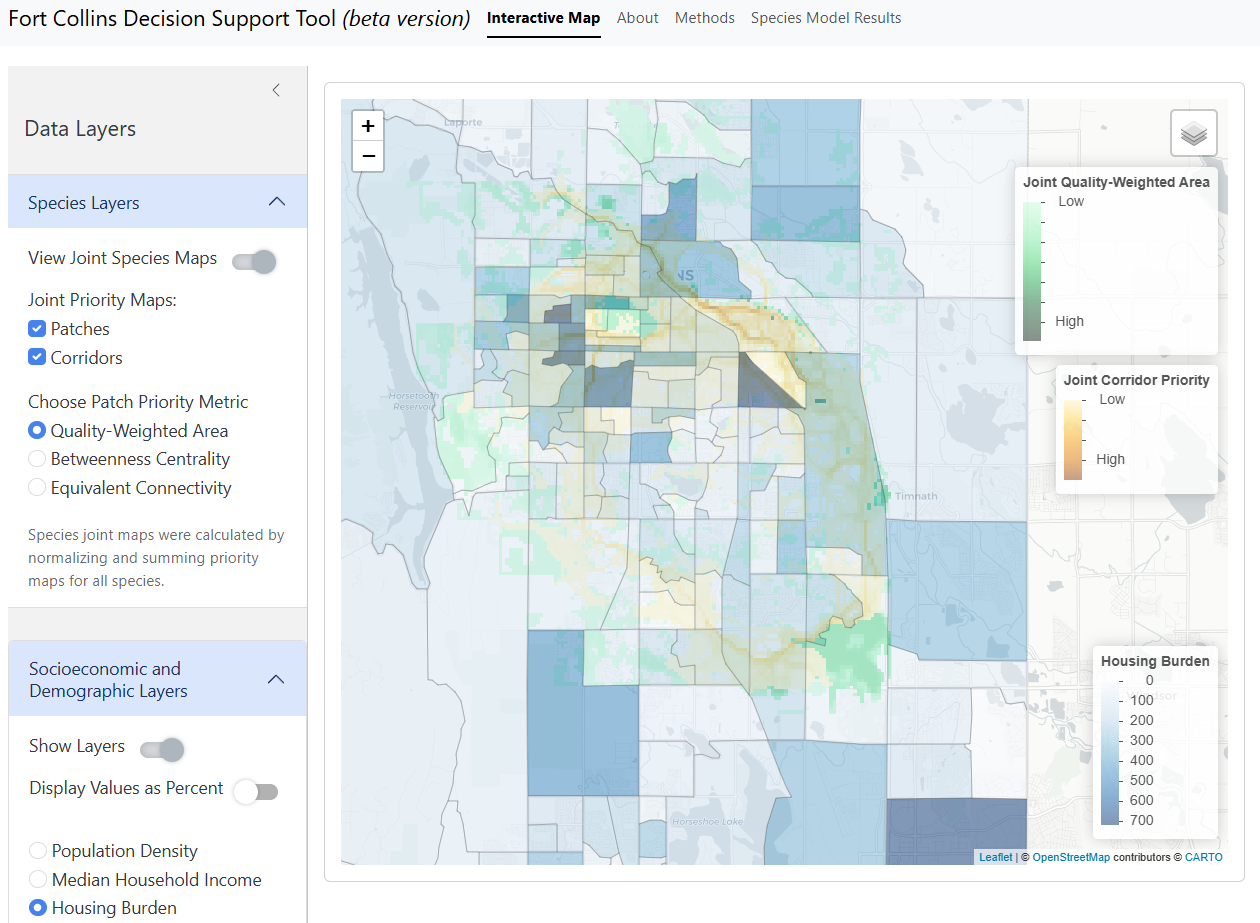1260x923 pixels.
Task: Collapse the Socioeconomic and Demographic Layers section
Action: 276,678
